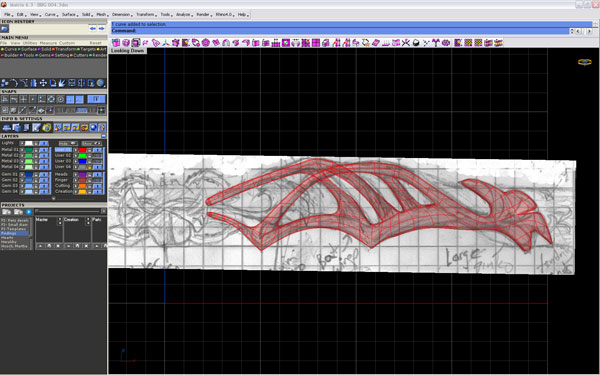Viewport: 600px width, 375px height.
Task: Click the first snap icon in Snaps row
Action: pos(5,99)
